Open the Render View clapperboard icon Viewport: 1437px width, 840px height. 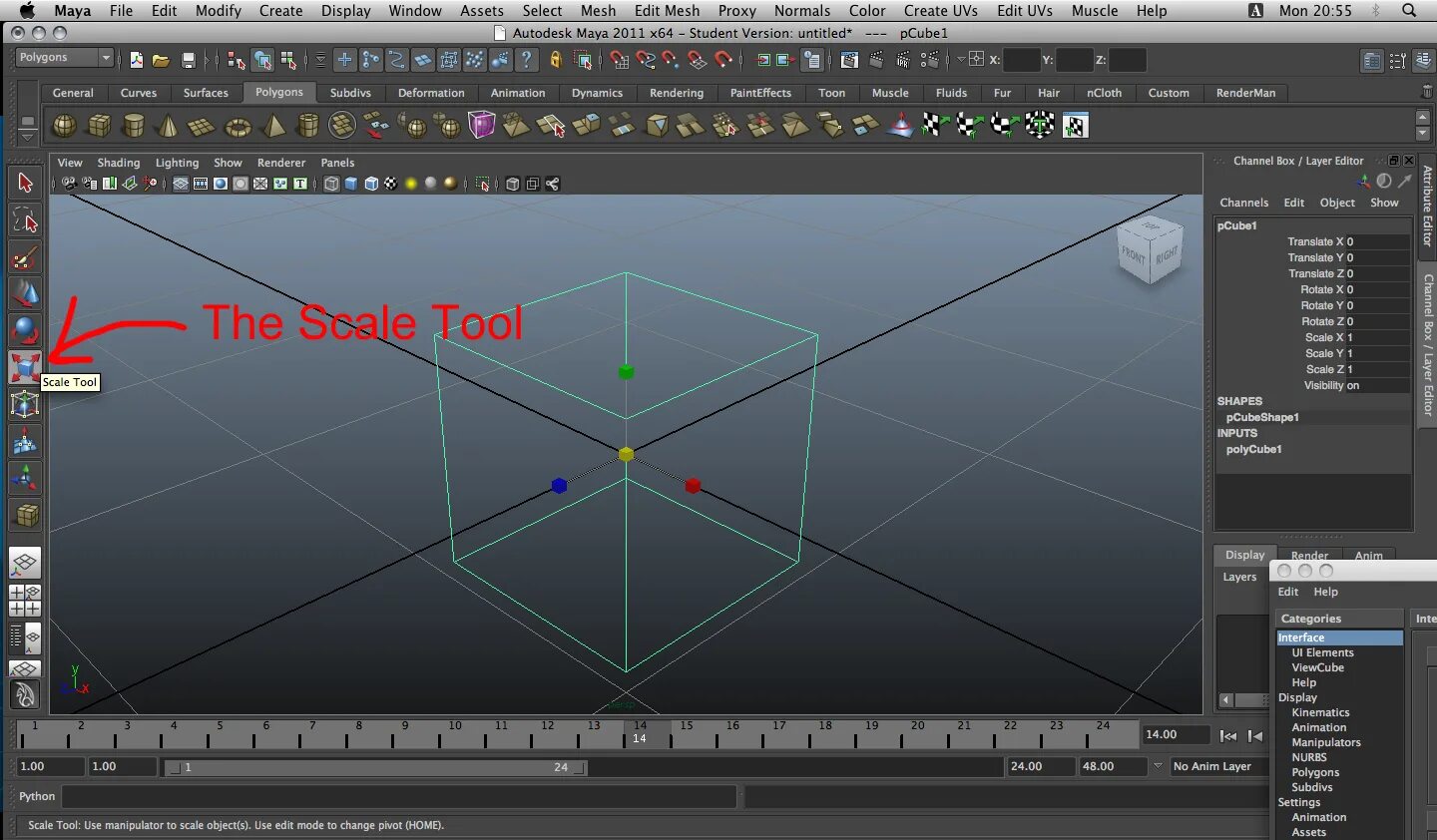[849, 60]
